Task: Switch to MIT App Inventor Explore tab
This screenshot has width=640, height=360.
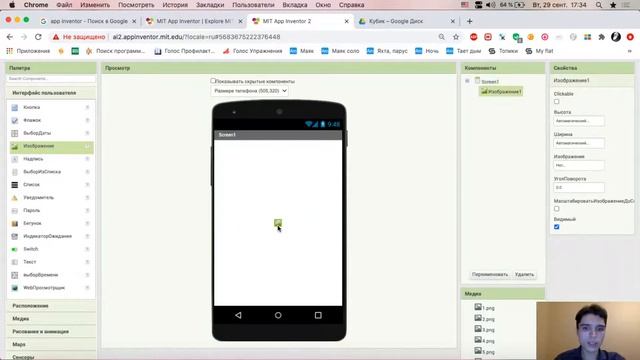Action: coord(194,21)
